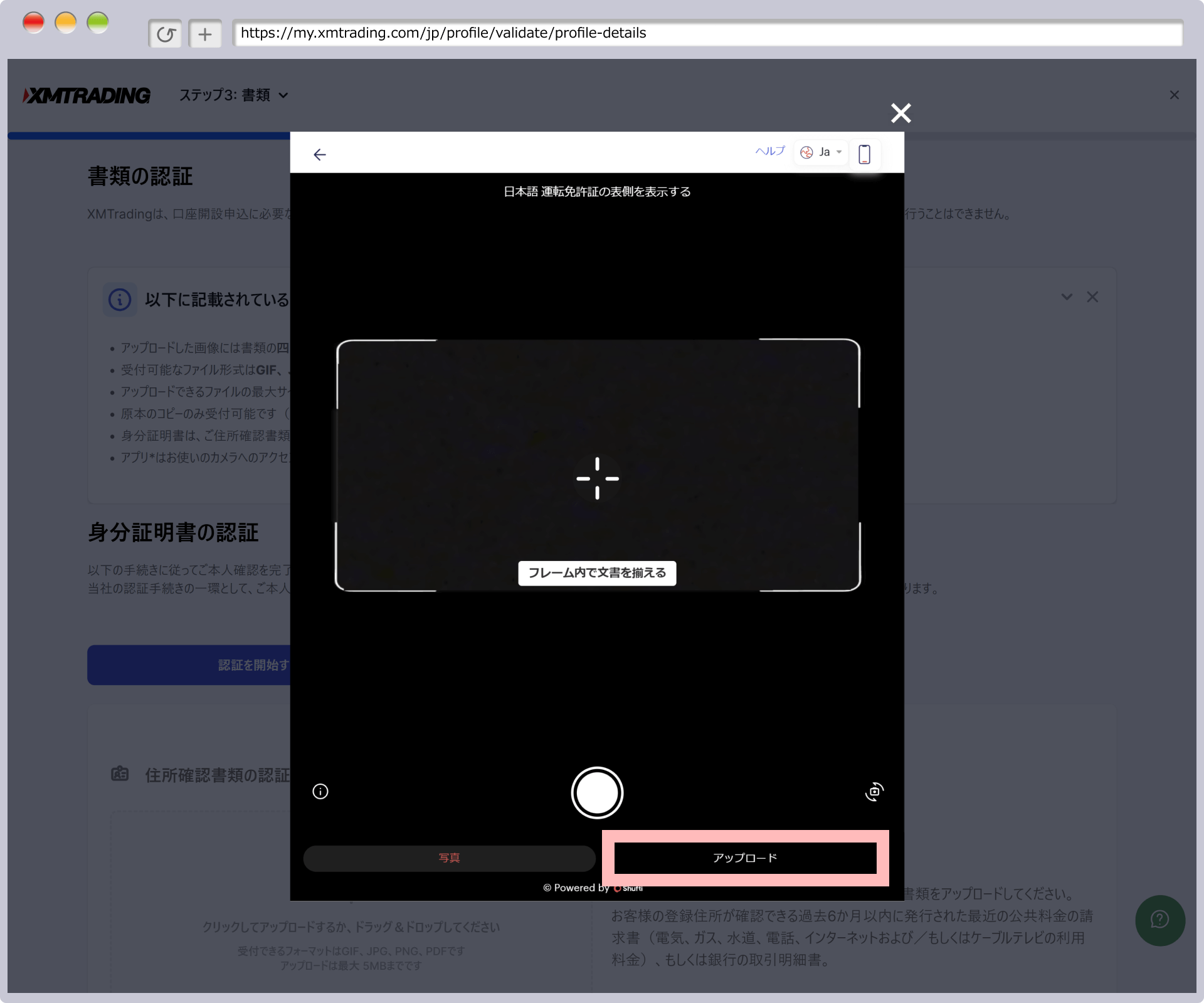This screenshot has width=1204, height=1003.
Task: Click the info circle icon in notice box
Action: tap(120, 300)
